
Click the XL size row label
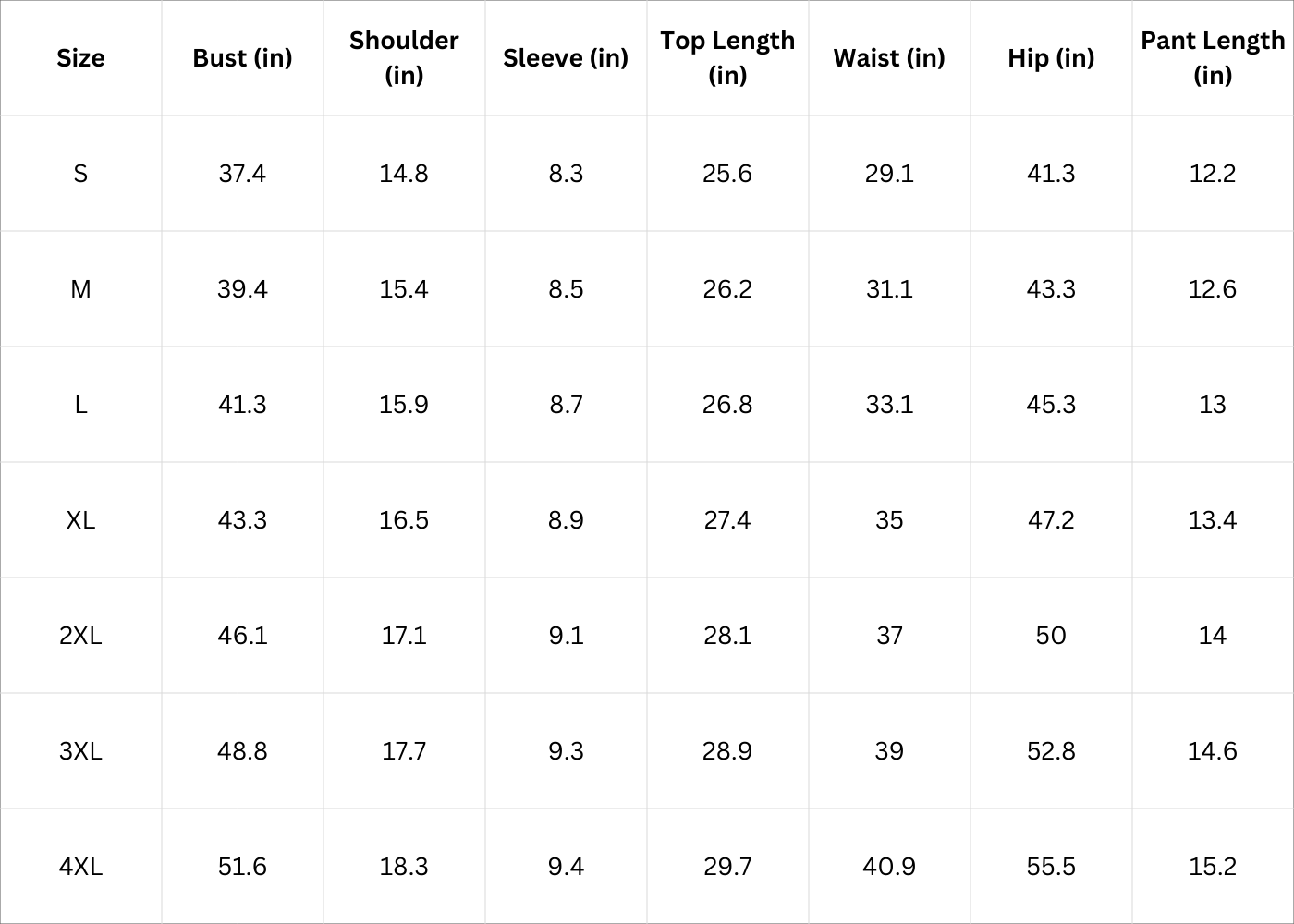coord(80,520)
